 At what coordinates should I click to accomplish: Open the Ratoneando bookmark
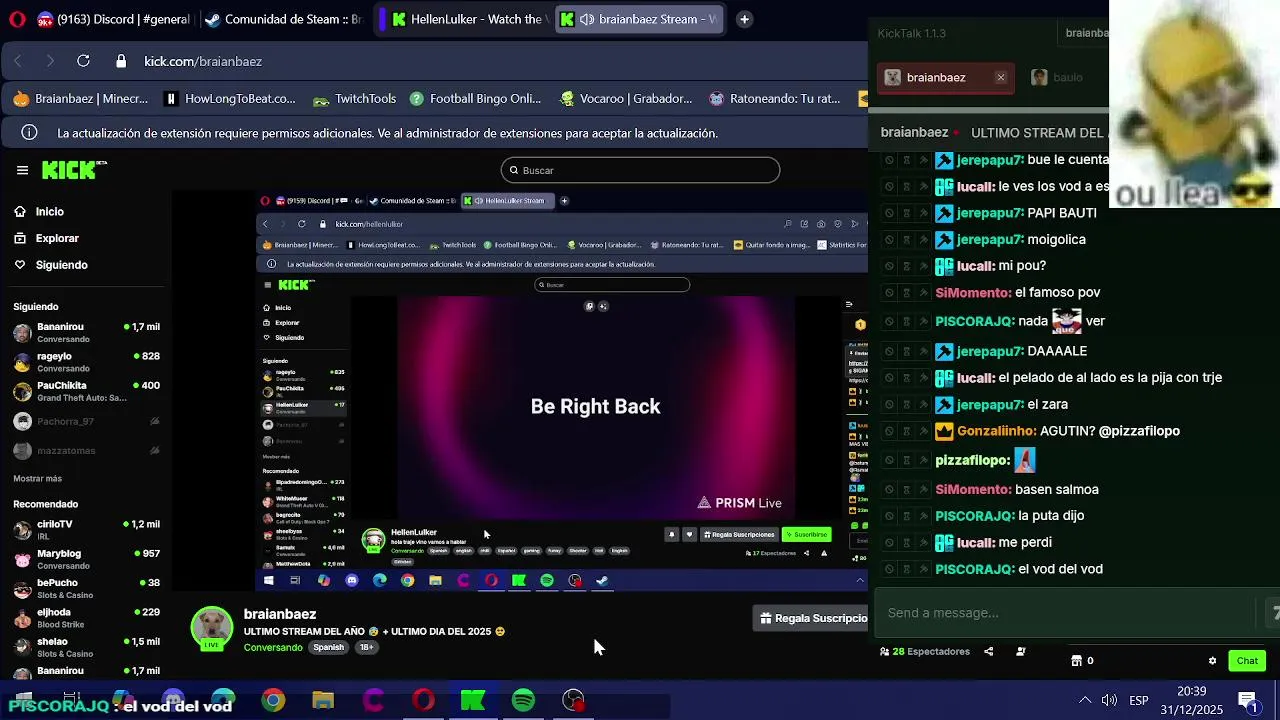775,99
